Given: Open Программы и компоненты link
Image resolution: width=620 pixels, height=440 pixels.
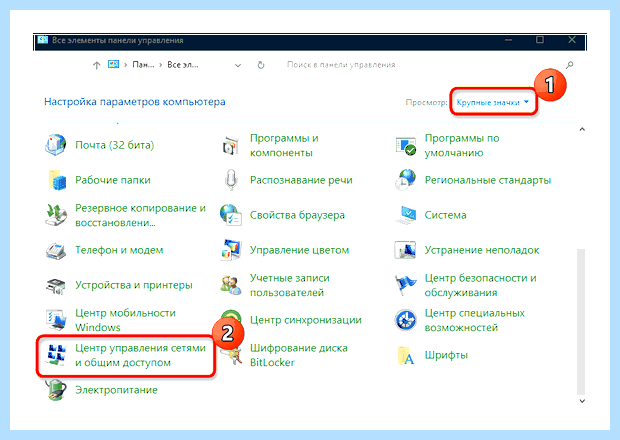Looking at the screenshot, I should (284, 145).
